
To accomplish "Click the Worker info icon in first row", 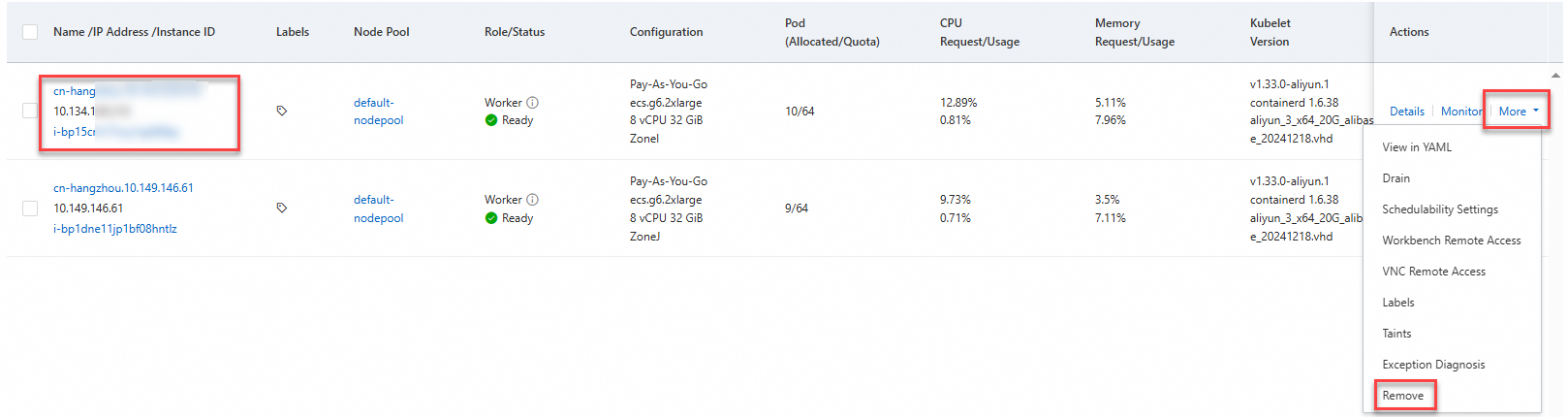I will 533,103.
